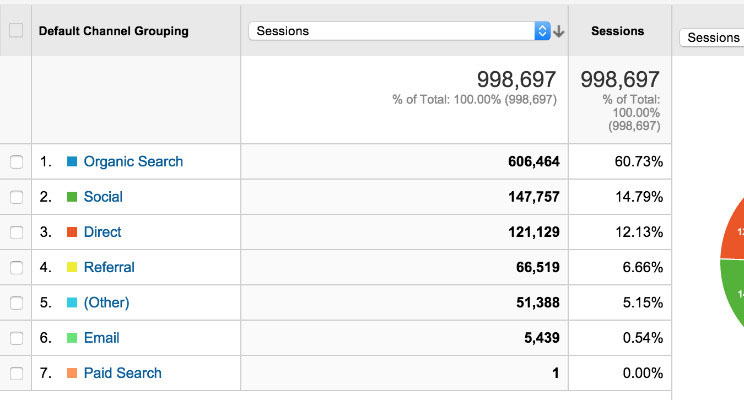The width and height of the screenshot is (744, 400).
Task: Click the green Social color square
Action: pos(72,197)
